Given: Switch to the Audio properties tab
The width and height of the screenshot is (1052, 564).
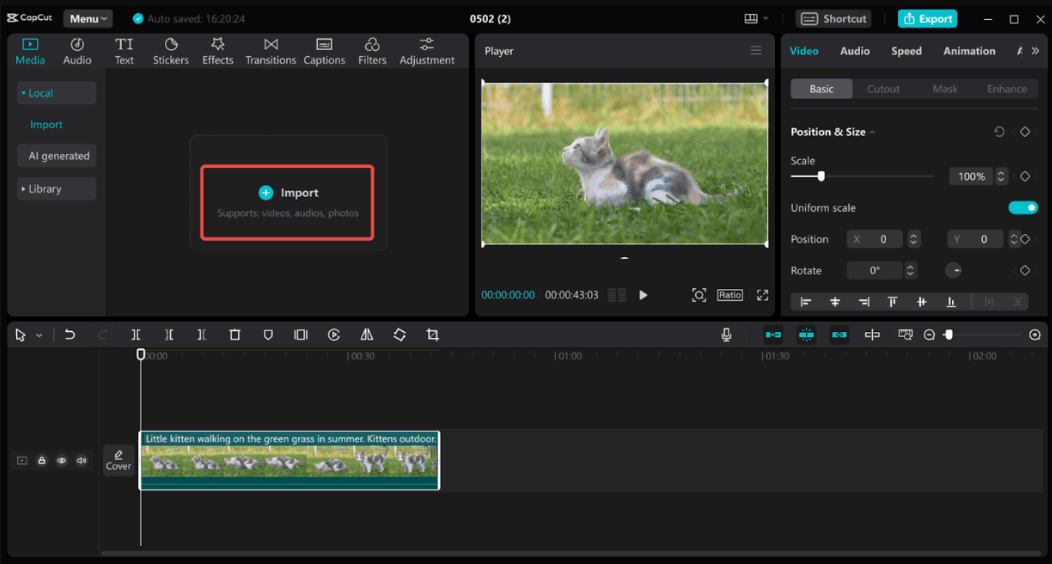Looking at the screenshot, I should point(855,51).
